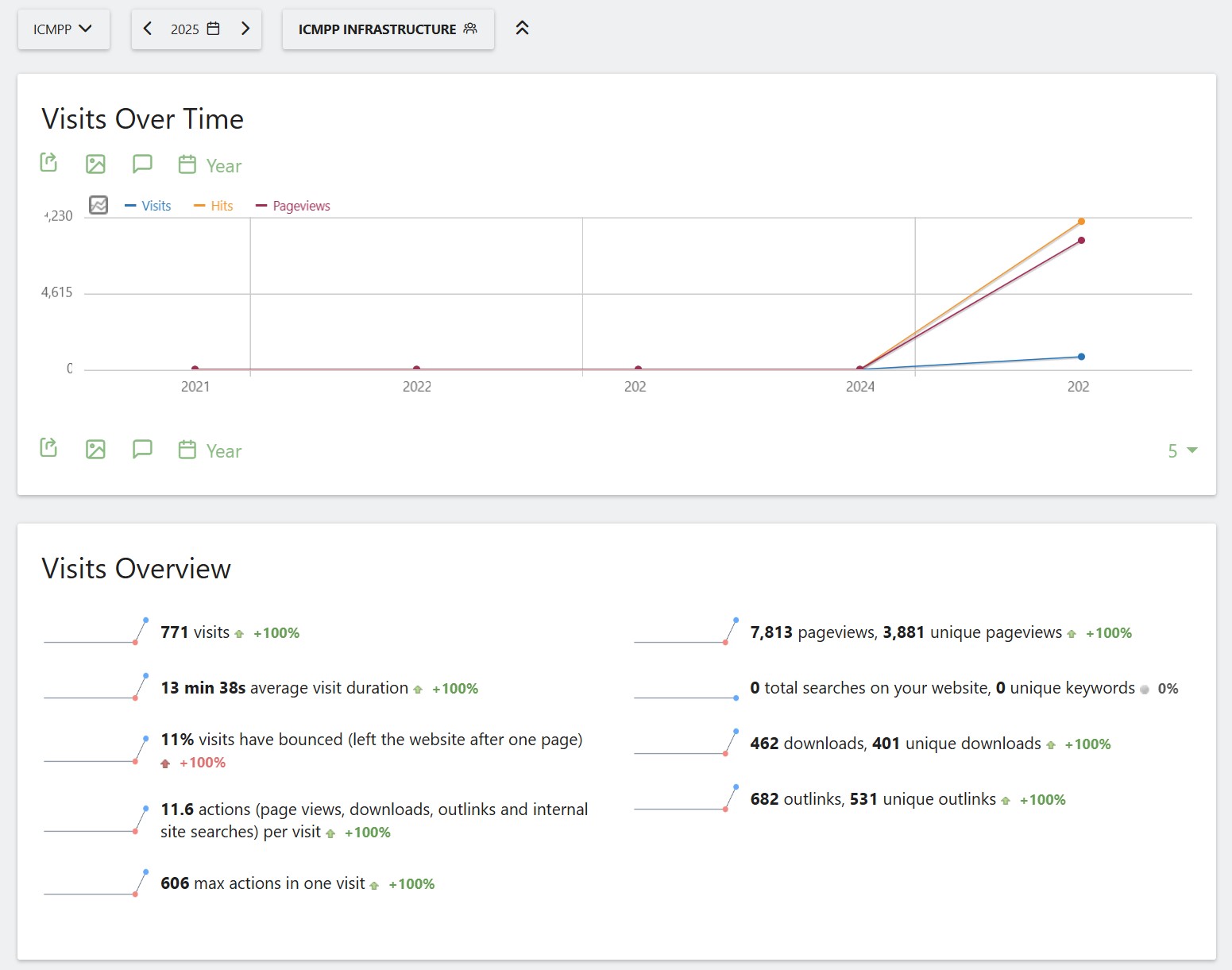The width and height of the screenshot is (1232, 970).
Task: Open the bottom annotations speech bubble icon
Action: coord(142,449)
